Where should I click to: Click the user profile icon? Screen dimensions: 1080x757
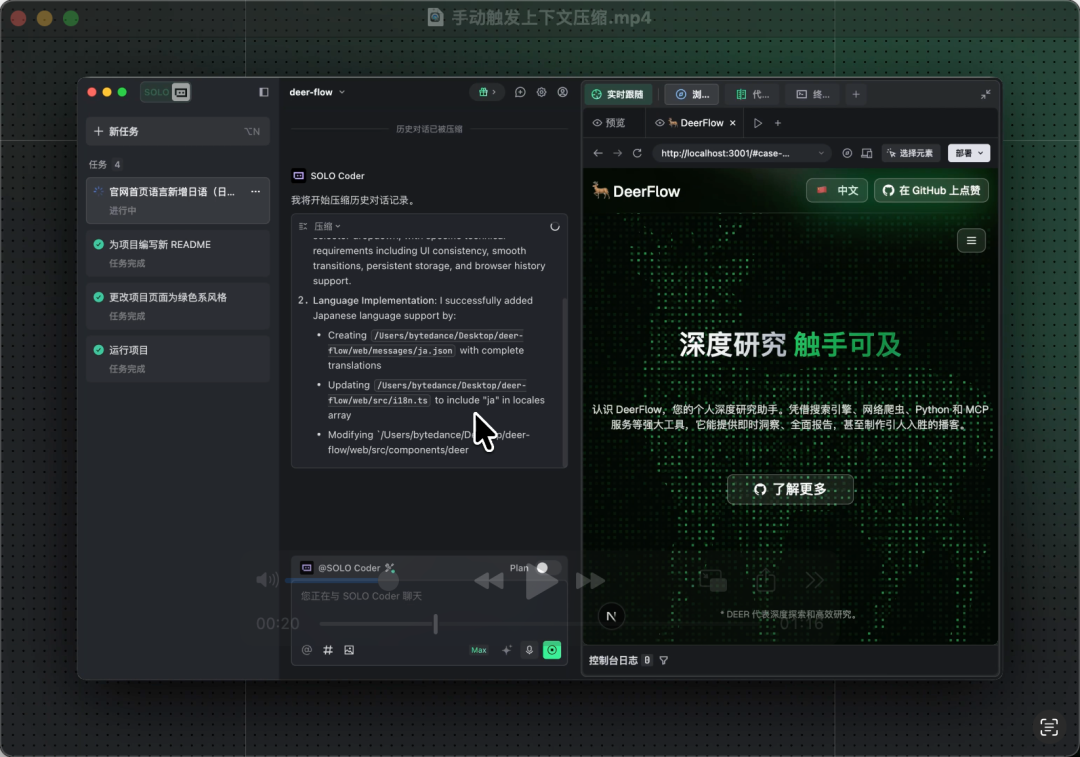[x=563, y=92]
